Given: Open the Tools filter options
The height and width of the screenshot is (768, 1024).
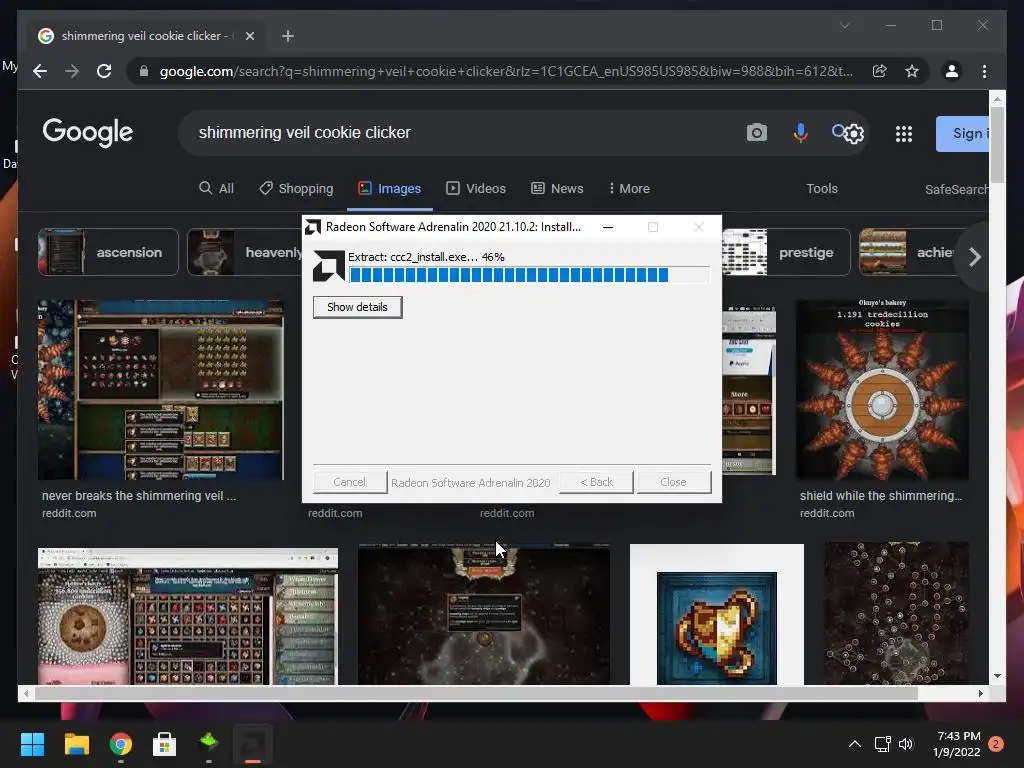Looking at the screenshot, I should point(822,188).
